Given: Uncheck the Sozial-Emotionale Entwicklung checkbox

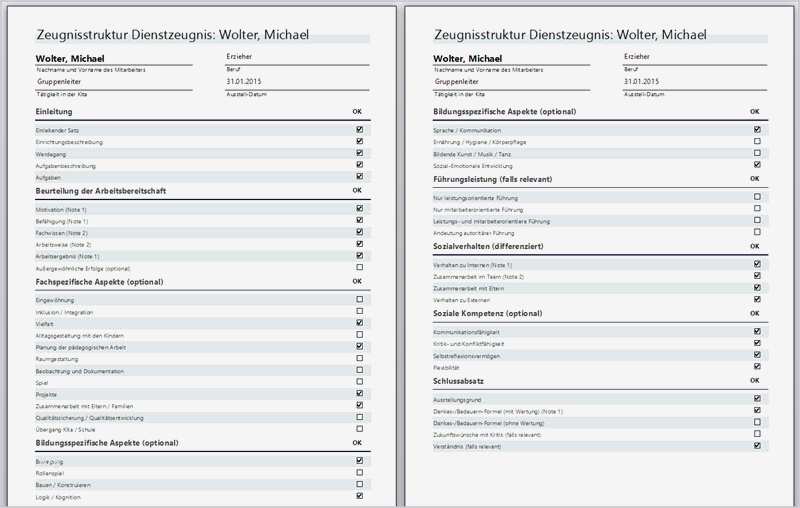Looking at the screenshot, I should click(757, 165).
